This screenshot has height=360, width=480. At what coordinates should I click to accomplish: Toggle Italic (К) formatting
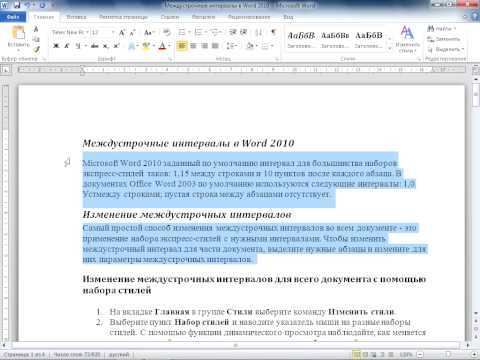pos(66,46)
